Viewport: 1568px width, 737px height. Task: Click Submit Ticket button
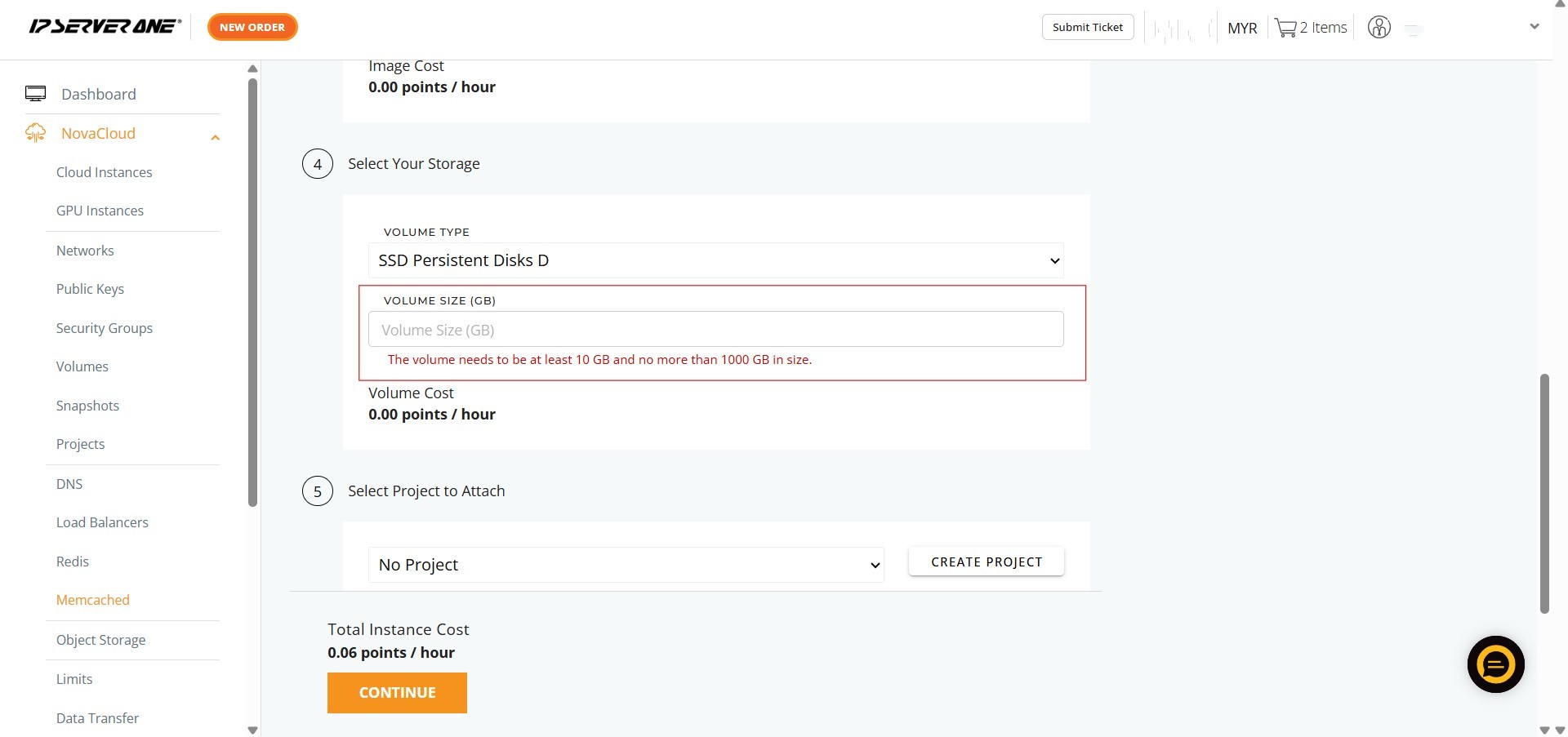[x=1087, y=27]
